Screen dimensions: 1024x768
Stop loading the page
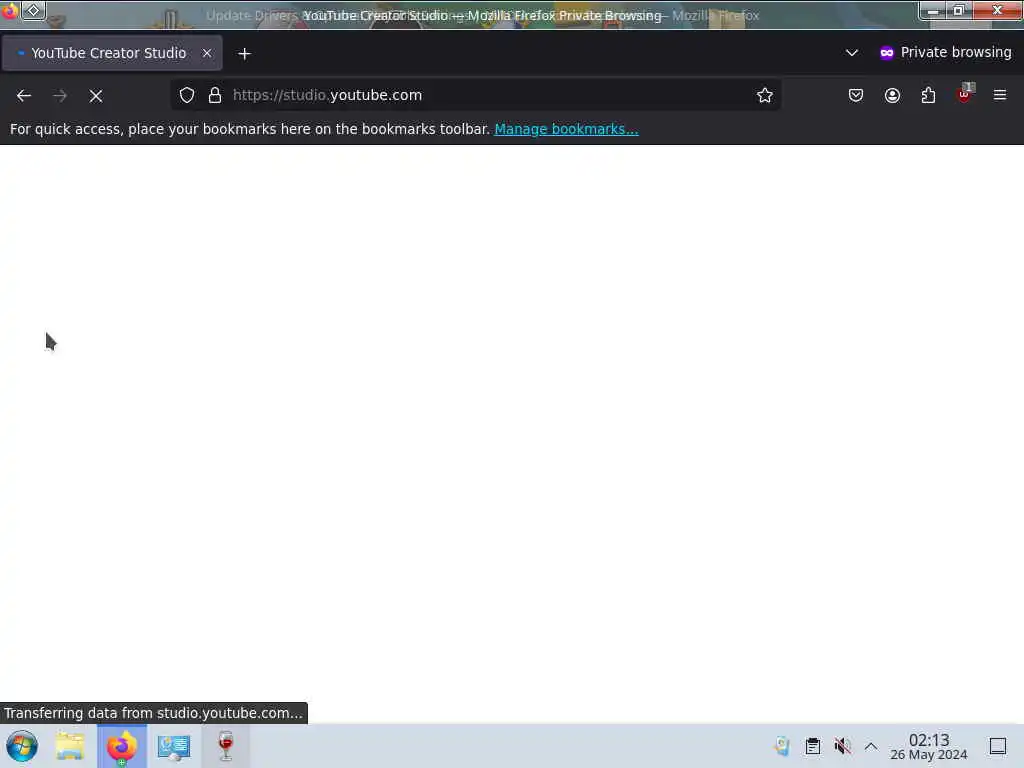96,96
